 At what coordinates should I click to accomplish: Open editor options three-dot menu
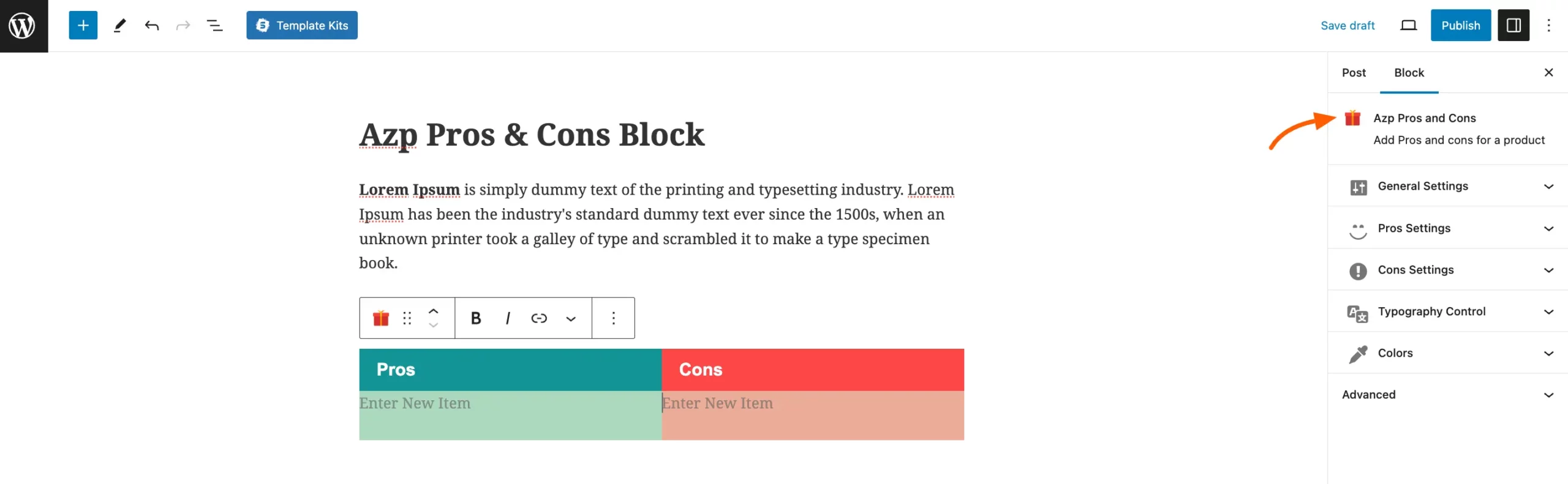(1549, 25)
